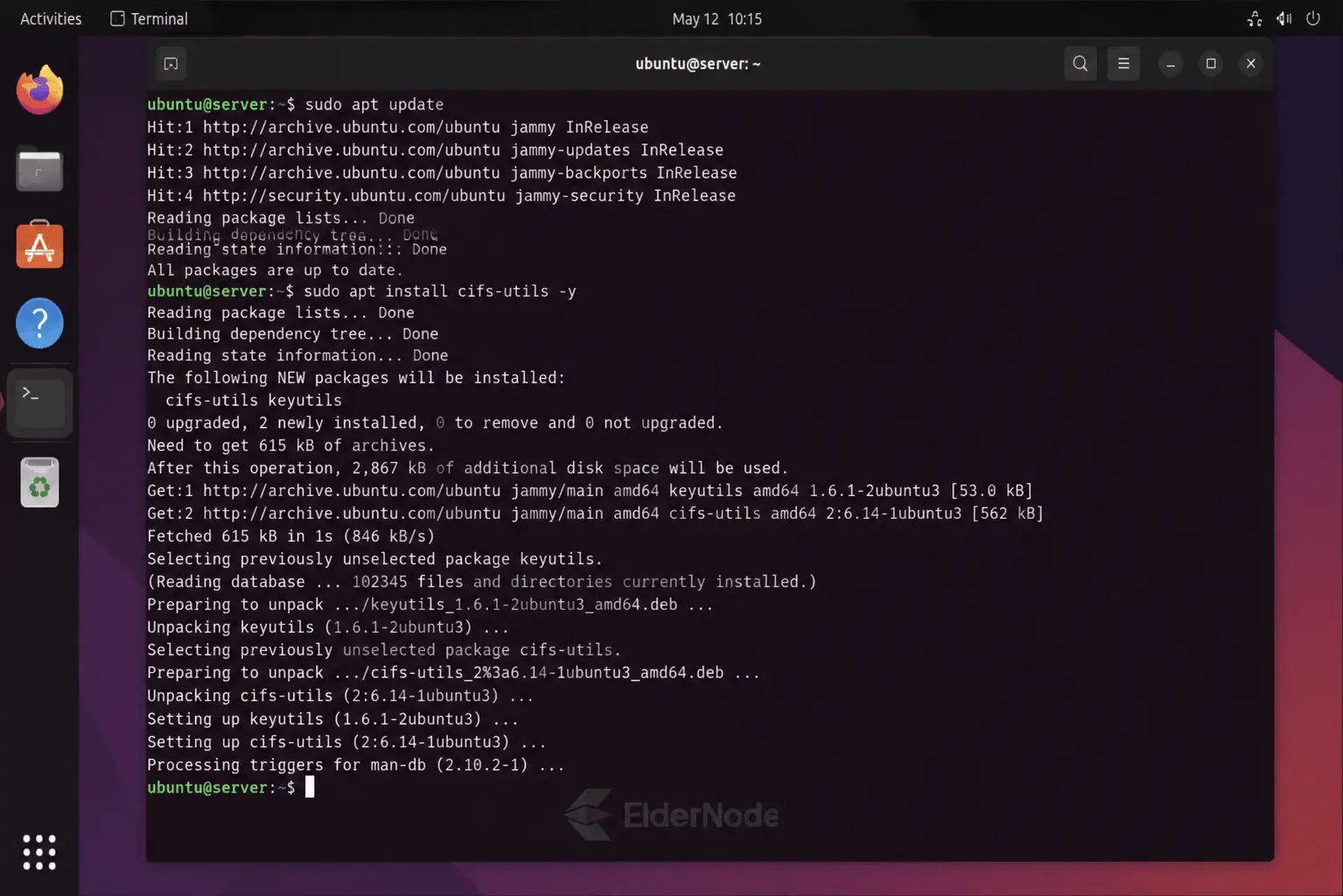1343x896 pixels.
Task: Click 'The following NEW packages will be installed:' line
Action: coord(356,377)
